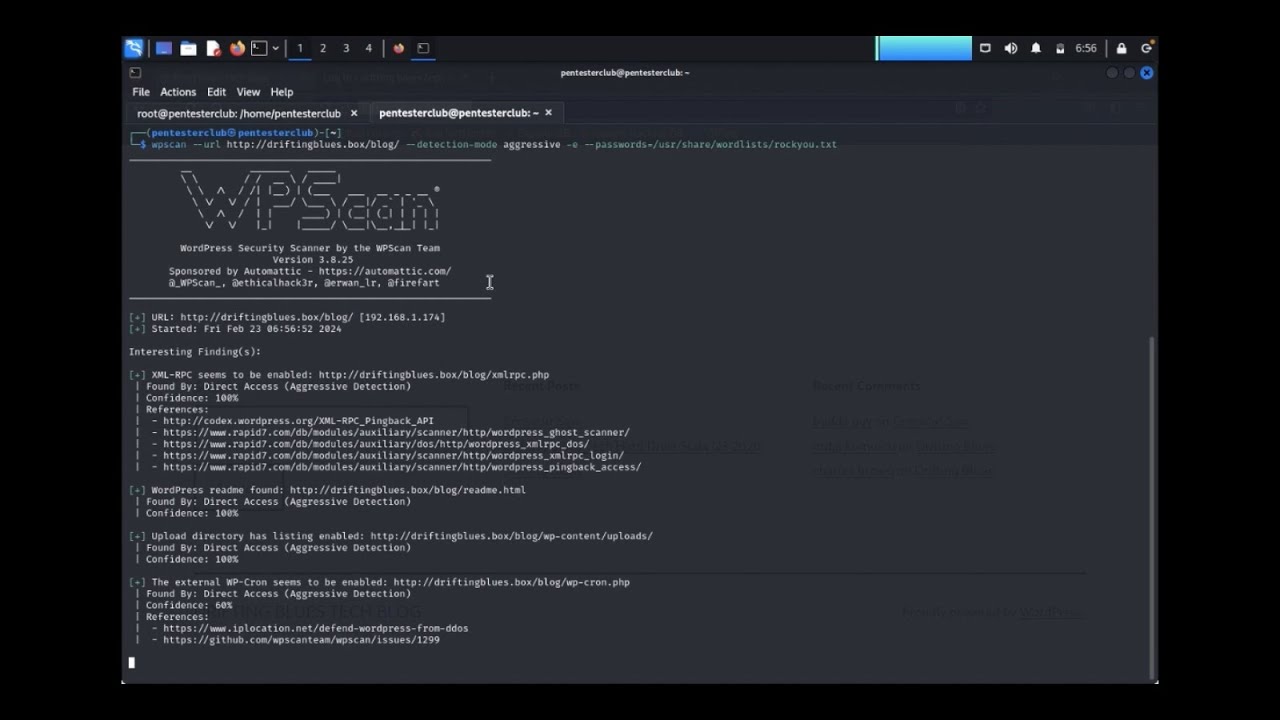This screenshot has width=1280, height=720.
Task: Show notifications via the bell icon
Action: pyautogui.click(x=1036, y=48)
